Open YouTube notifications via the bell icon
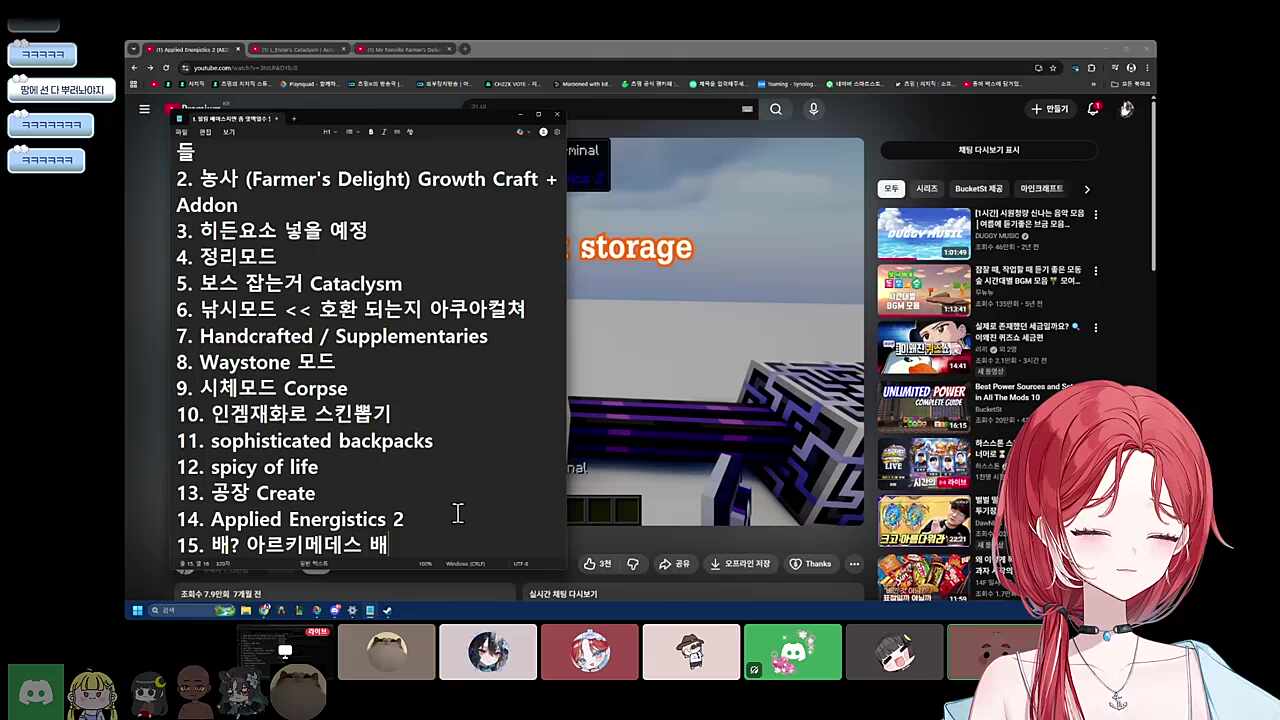 pyautogui.click(x=1092, y=109)
